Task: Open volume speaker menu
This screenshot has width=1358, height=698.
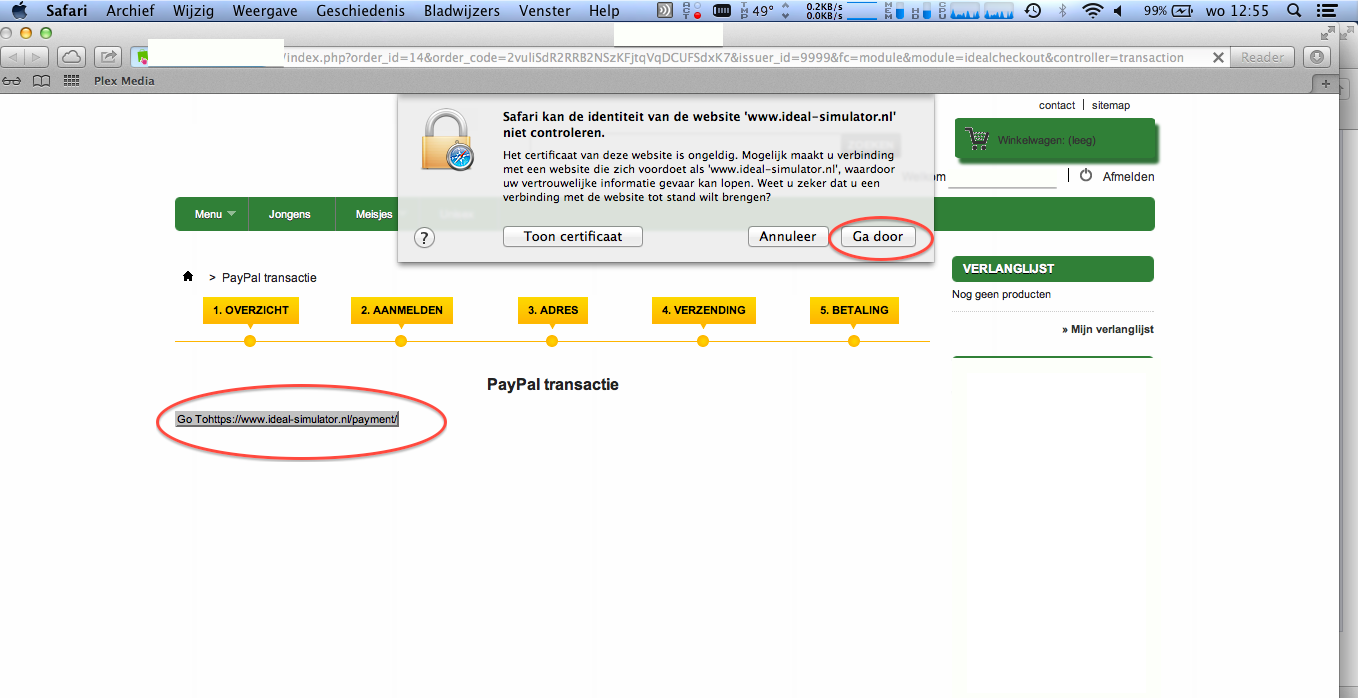Action: (1118, 11)
